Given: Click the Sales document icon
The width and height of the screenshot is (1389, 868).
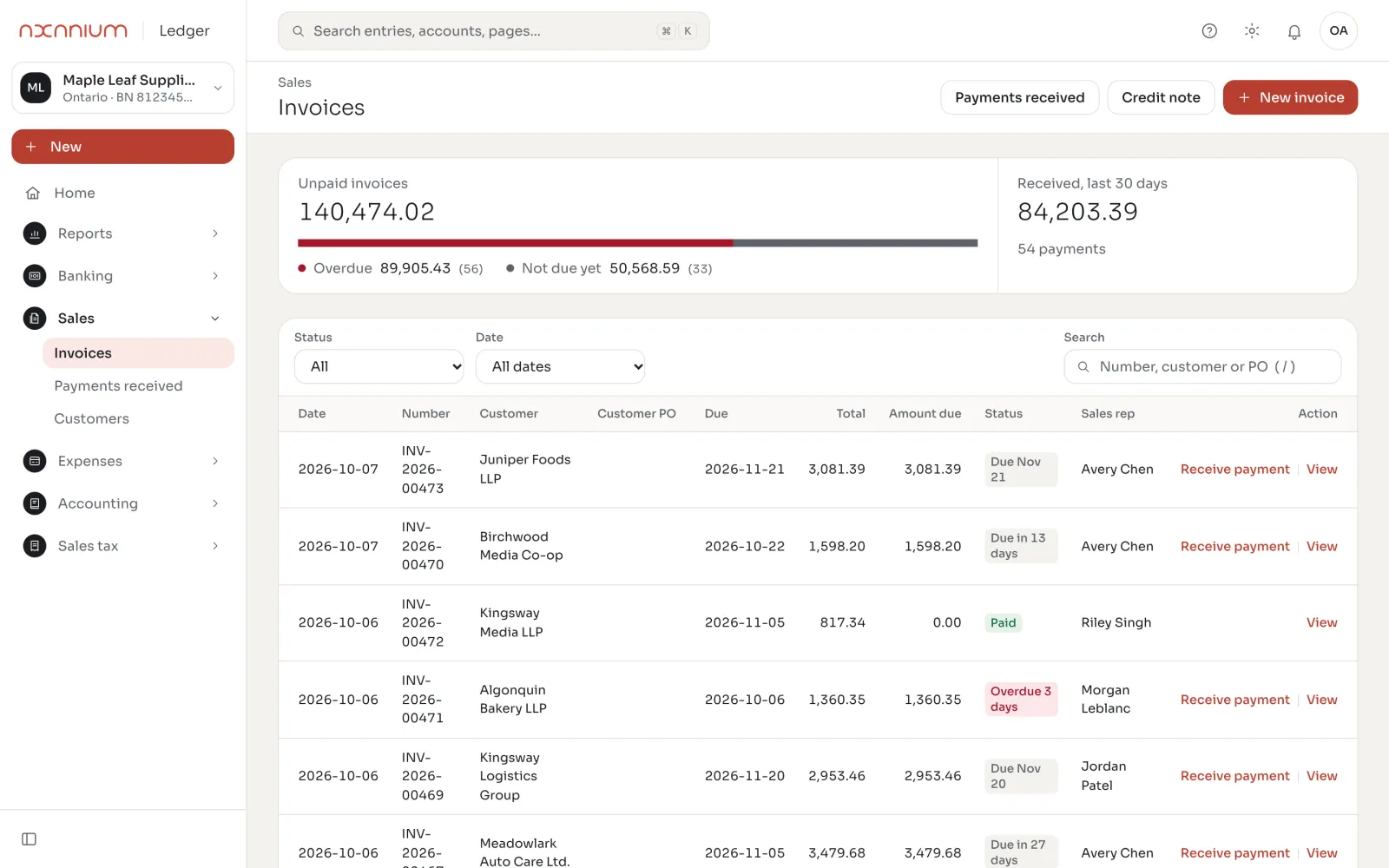Looking at the screenshot, I should 35,319.
